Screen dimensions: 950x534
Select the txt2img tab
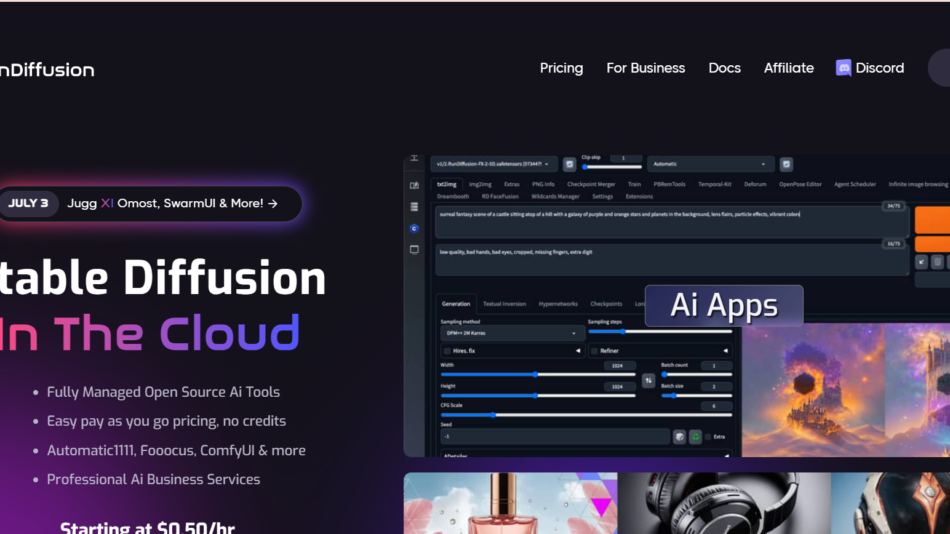[x=447, y=184]
